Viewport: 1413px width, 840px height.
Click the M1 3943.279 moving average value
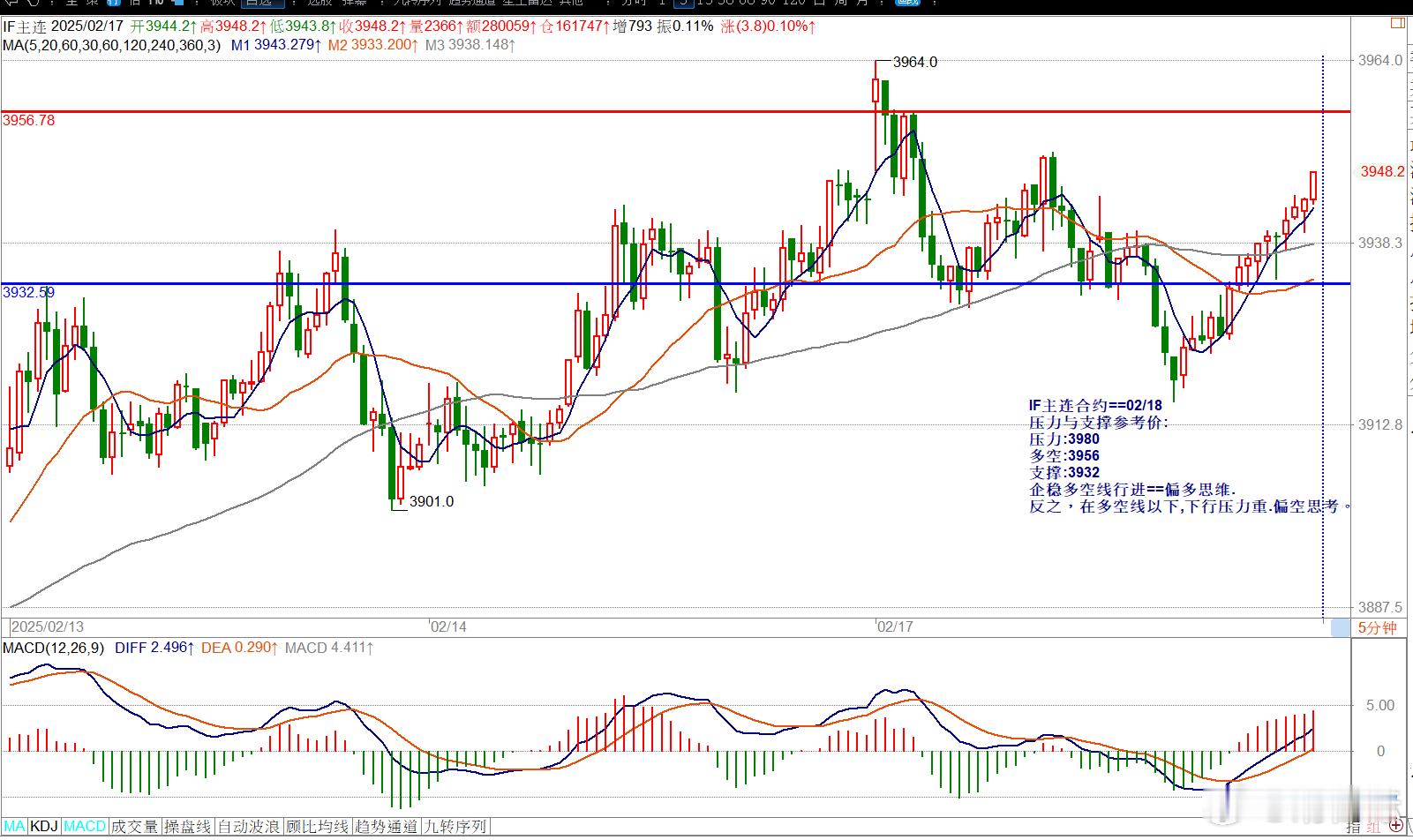(275, 44)
